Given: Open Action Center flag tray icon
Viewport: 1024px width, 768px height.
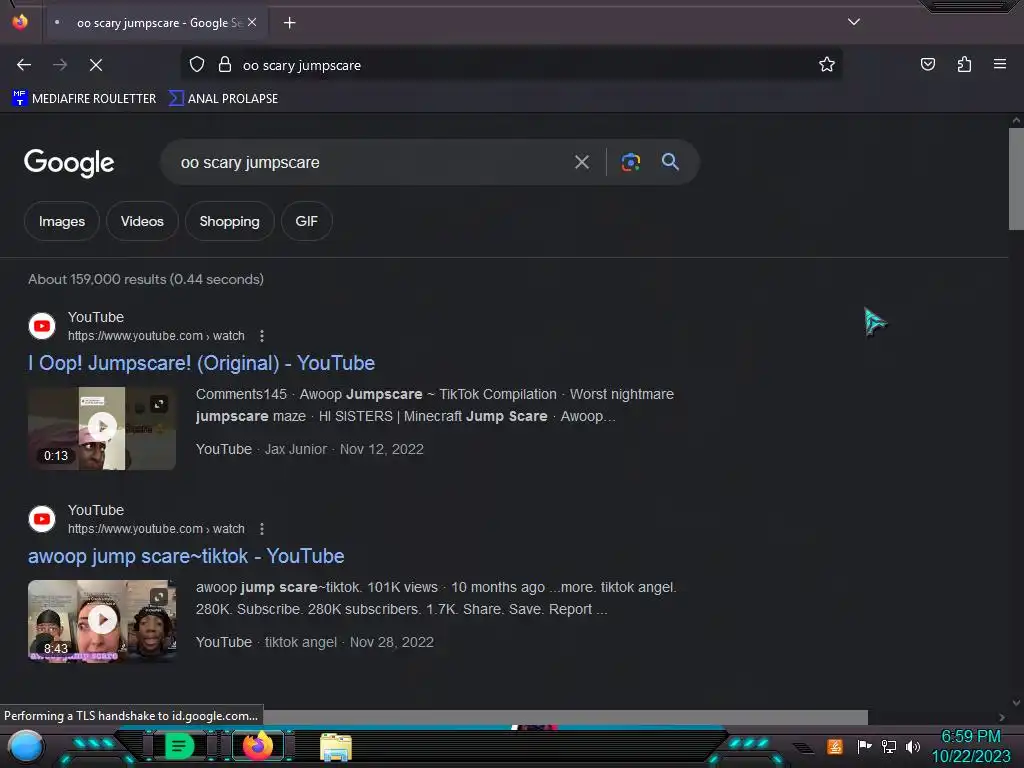Looking at the screenshot, I should pos(865,746).
